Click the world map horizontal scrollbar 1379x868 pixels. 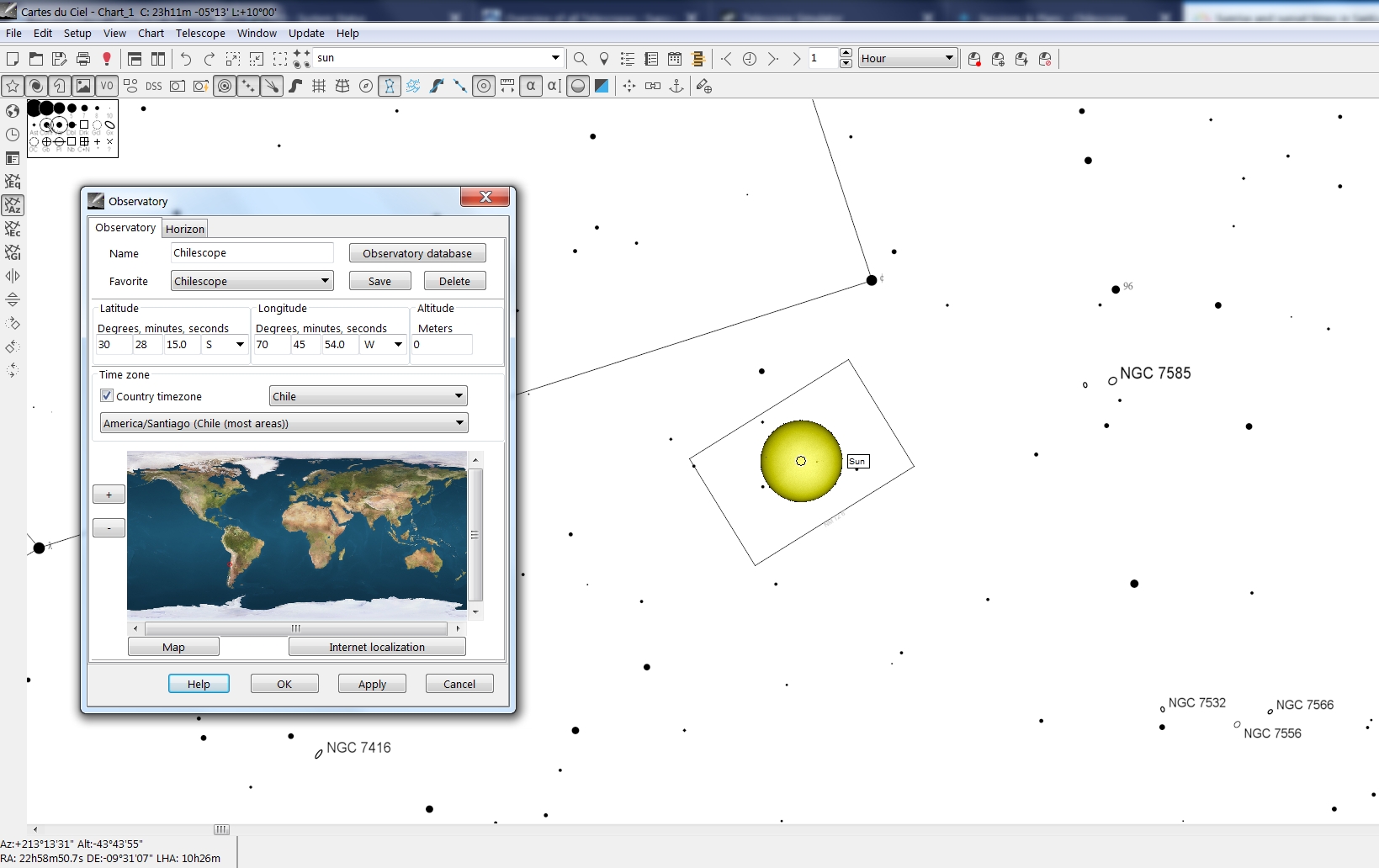(x=295, y=628)
